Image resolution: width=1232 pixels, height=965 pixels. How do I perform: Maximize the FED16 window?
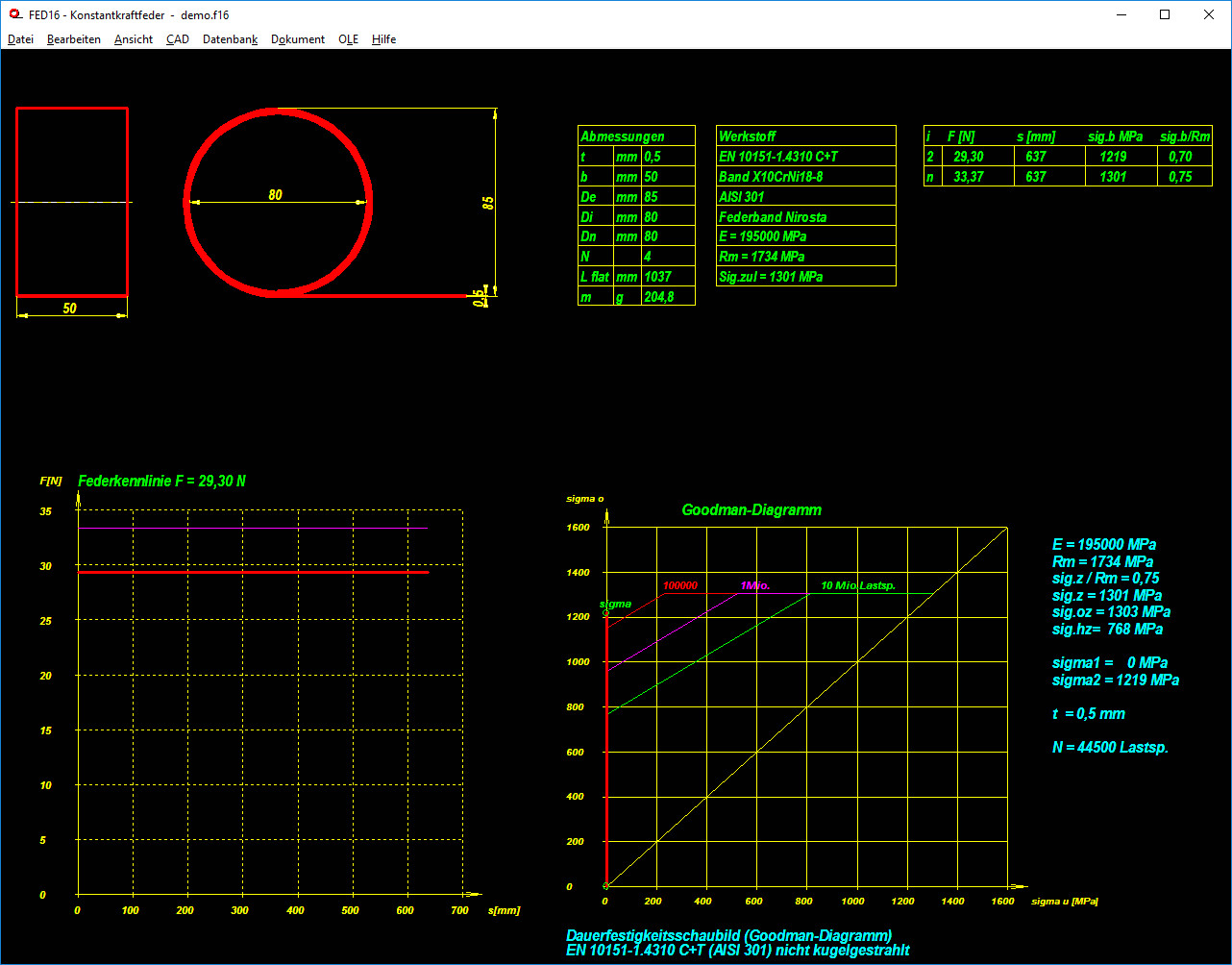tap(1165, 14)
